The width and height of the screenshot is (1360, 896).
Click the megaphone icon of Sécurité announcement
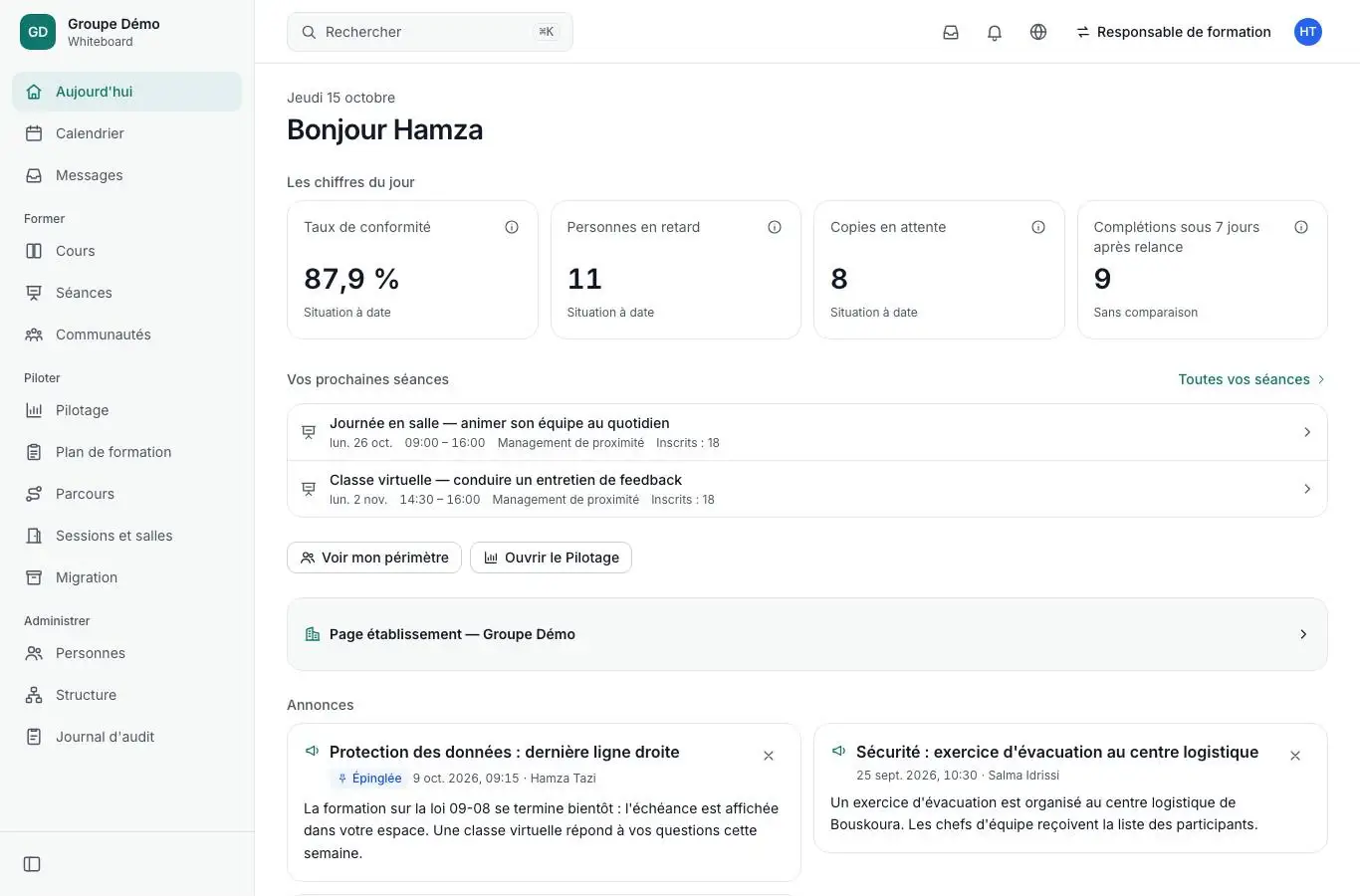point(838,751)
